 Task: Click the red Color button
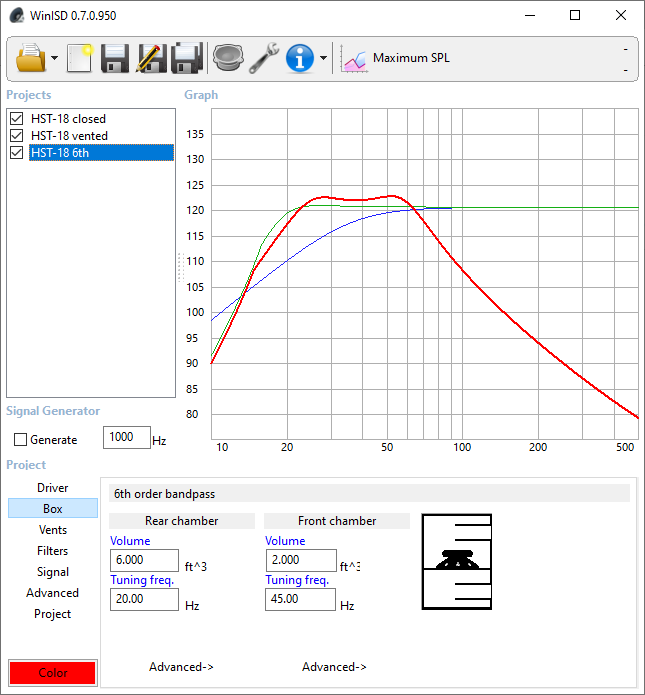coord(53,672)
